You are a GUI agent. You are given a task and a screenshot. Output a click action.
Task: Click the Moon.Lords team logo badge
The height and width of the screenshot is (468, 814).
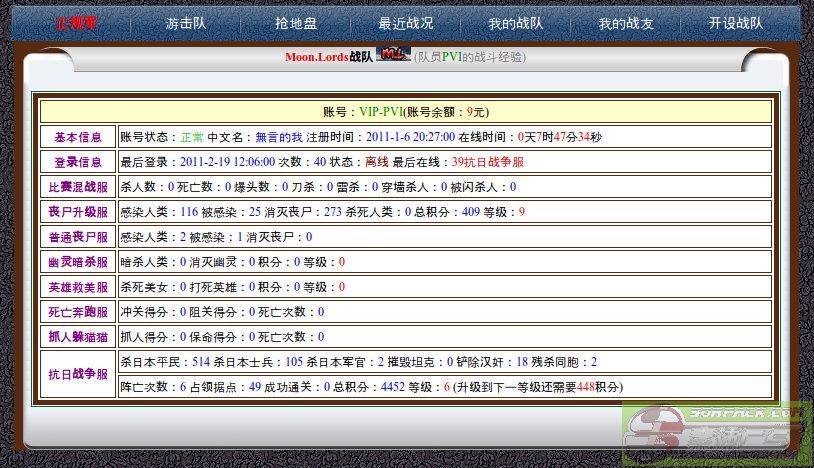(393, 56)
